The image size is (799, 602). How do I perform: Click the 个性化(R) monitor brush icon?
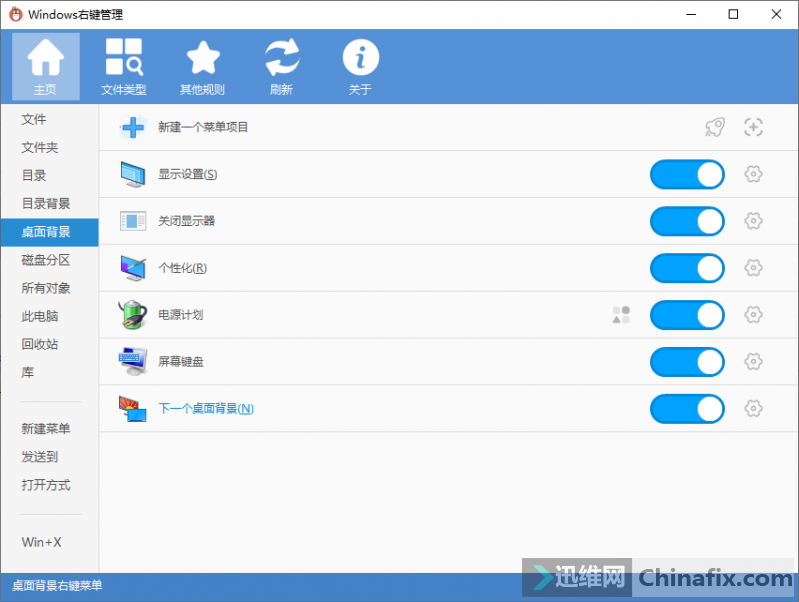[133, 268]
